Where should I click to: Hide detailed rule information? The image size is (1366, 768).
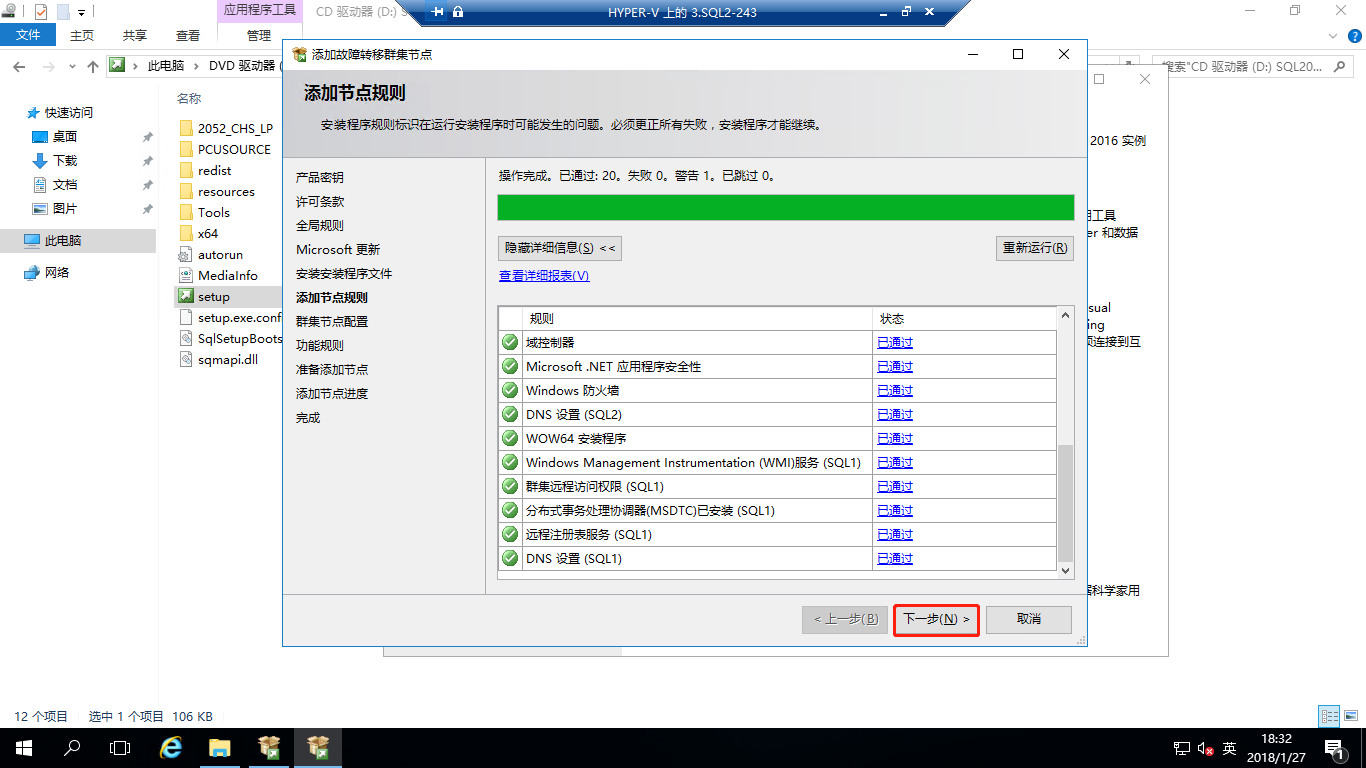tap(560, 248)
